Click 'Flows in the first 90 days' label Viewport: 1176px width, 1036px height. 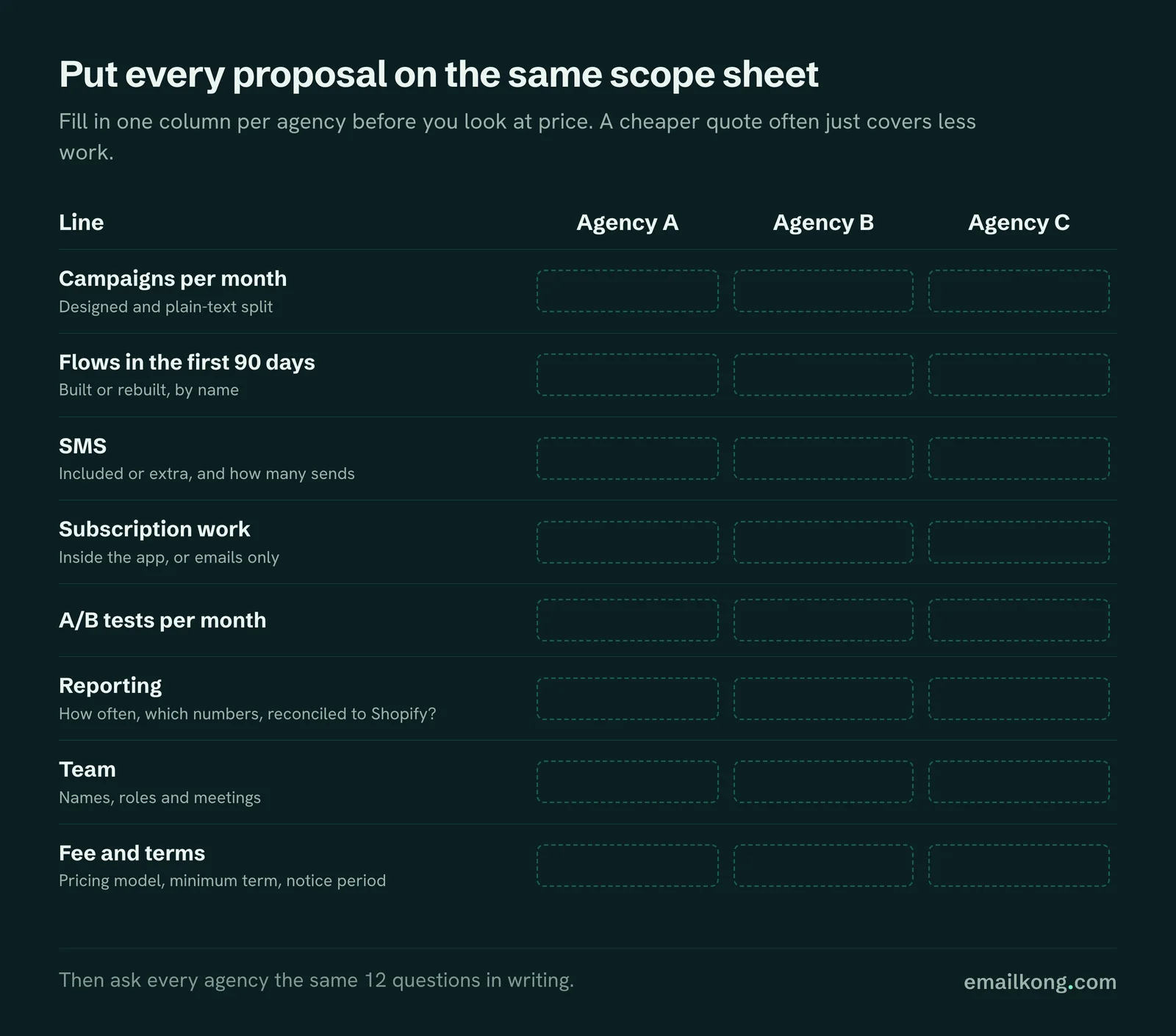[x=187, y=362]
